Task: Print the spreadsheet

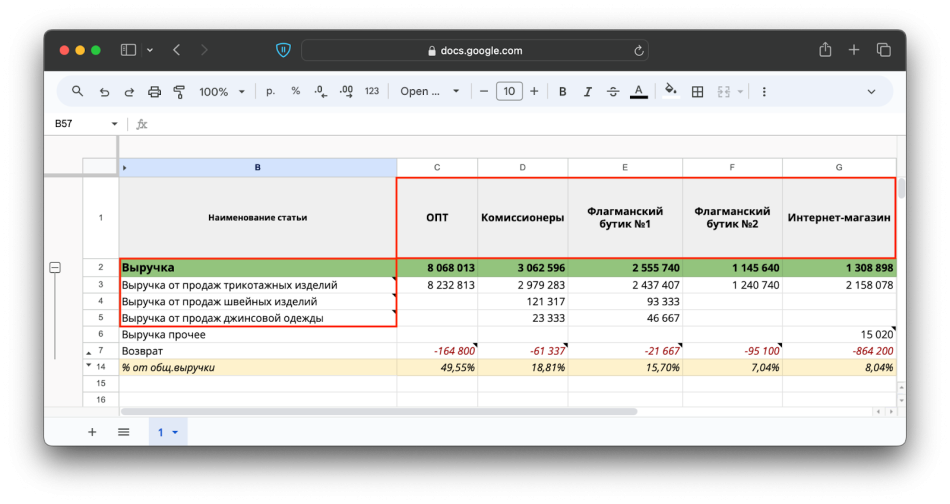Action: click(154, 91)
